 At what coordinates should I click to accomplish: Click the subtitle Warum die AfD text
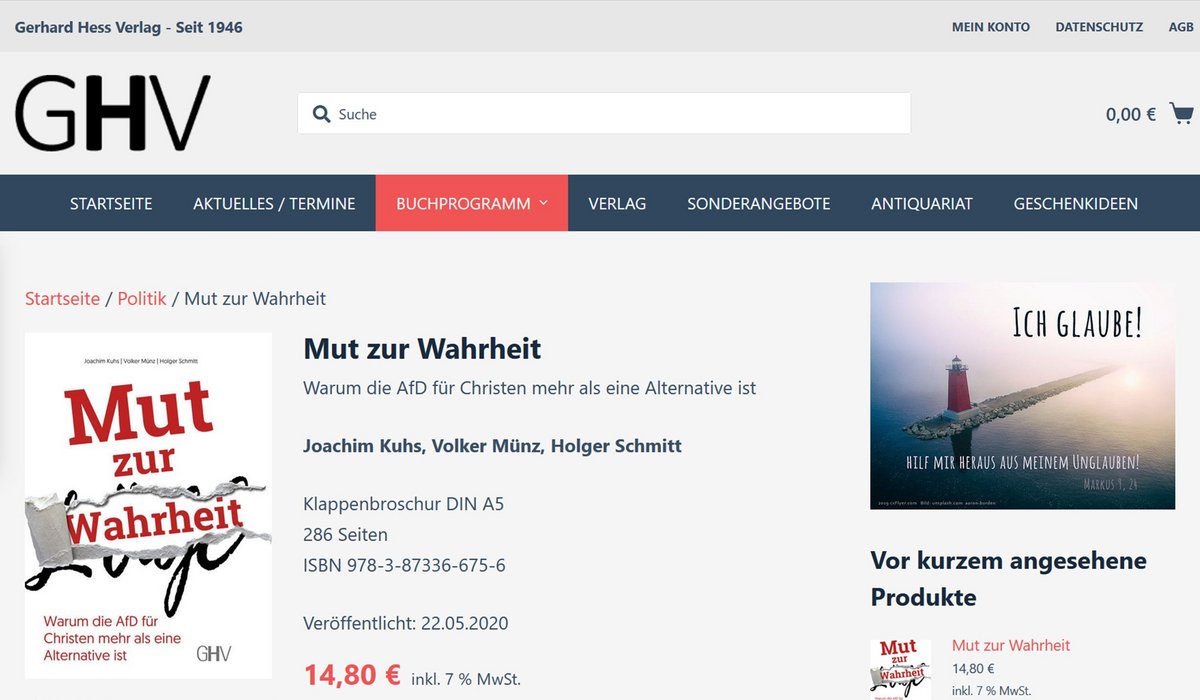(529, 387)
